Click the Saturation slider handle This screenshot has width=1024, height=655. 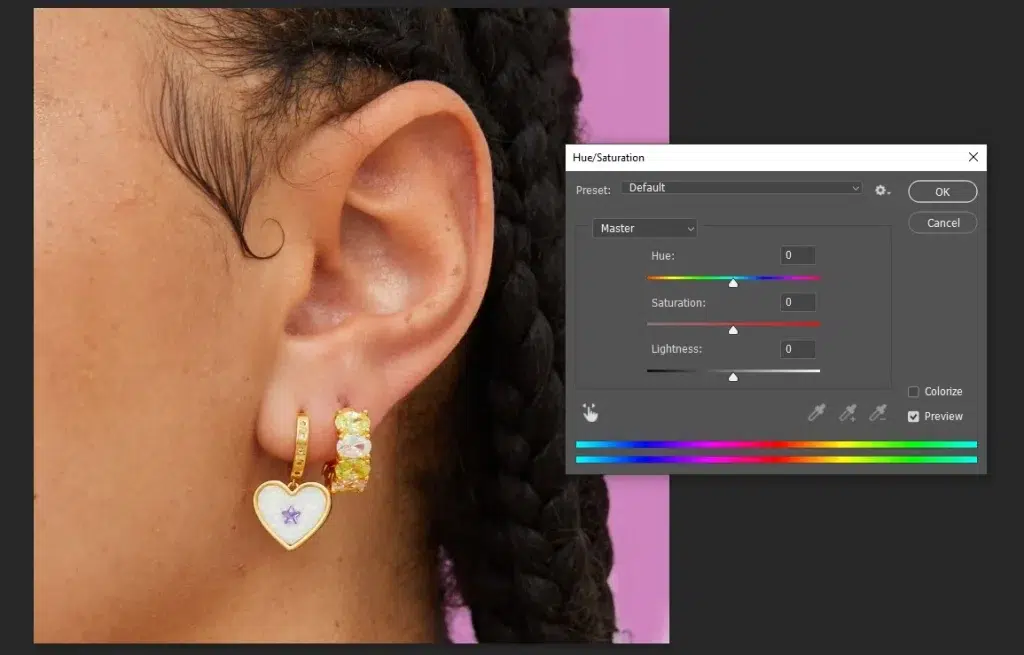click(733, 330)
